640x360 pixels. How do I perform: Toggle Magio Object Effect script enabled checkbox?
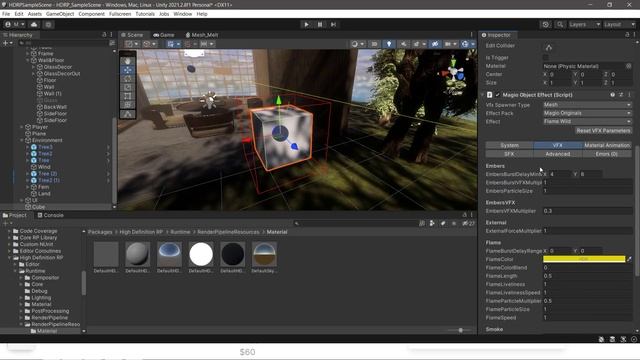pos(498,95)
